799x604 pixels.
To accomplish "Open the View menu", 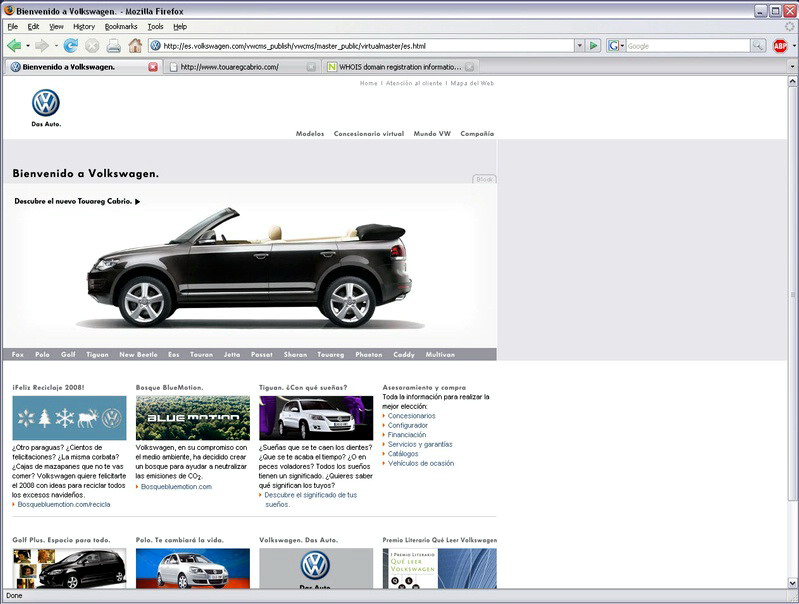I will click(56, 27).
